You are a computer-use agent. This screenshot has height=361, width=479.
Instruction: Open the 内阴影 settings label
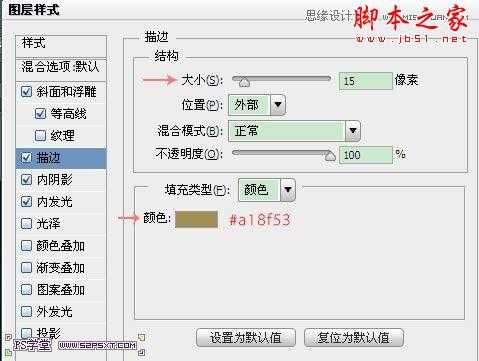coord(55,180)
